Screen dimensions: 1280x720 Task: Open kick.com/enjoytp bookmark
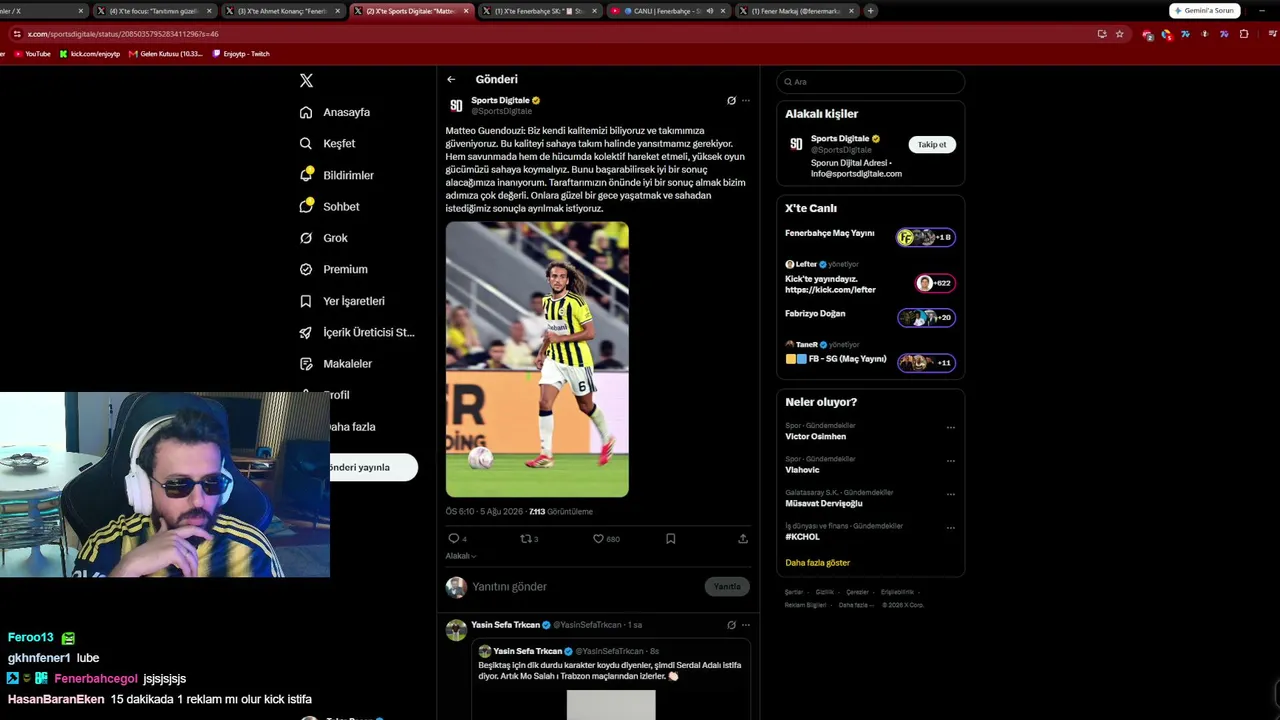[x=90, y=54]
